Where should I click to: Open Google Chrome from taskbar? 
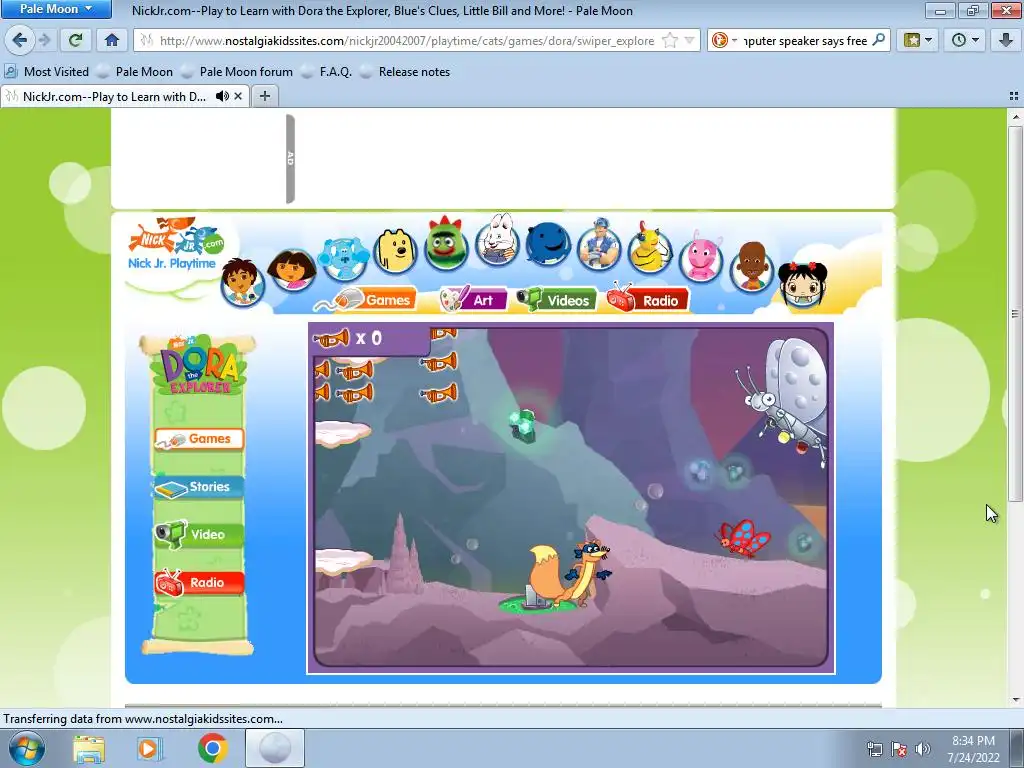213,748
